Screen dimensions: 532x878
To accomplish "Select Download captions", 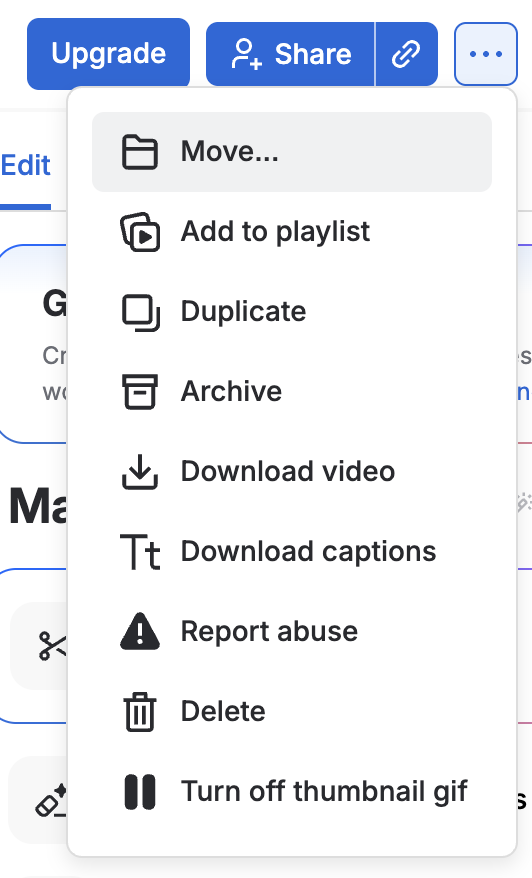I will pos(292,552).
